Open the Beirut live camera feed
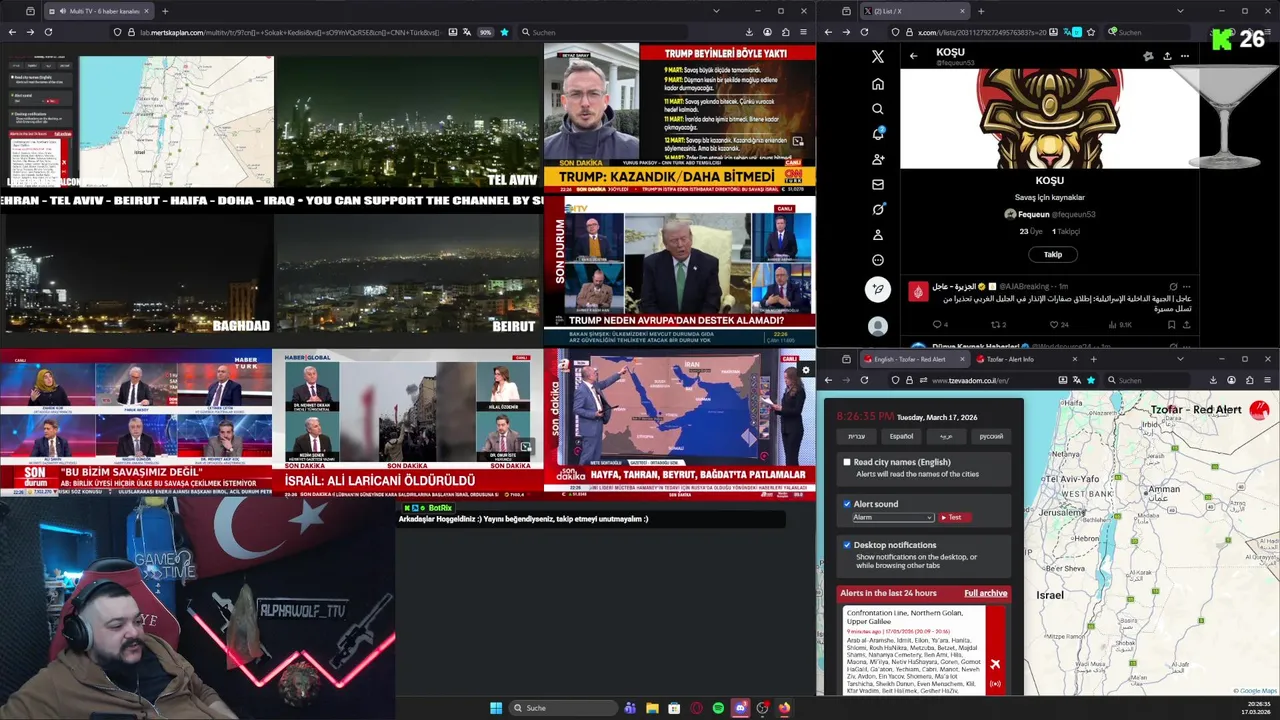 point(407,273)
